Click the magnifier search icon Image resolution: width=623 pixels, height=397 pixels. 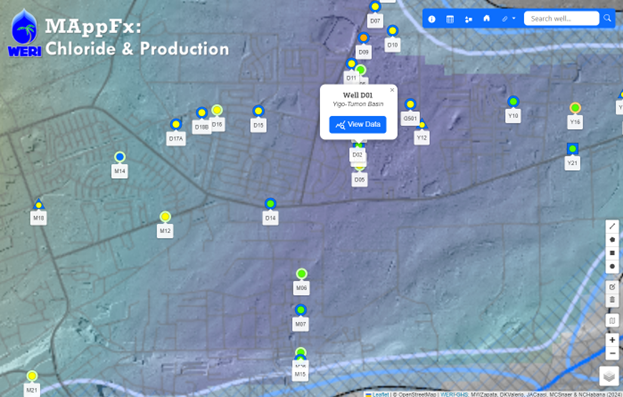click(x=608, y=18)
